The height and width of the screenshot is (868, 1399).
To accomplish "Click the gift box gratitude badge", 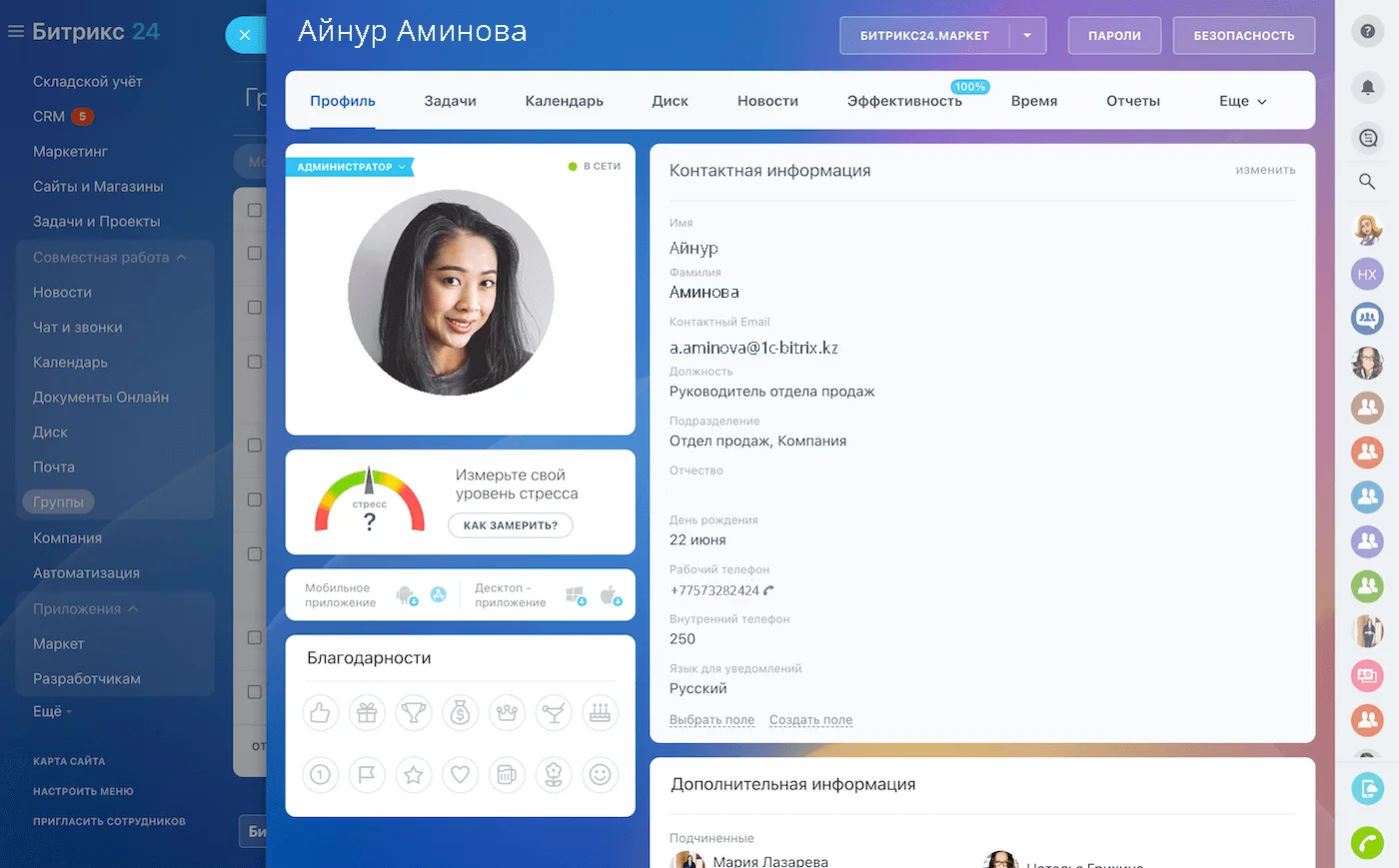I will pos(367,713).
